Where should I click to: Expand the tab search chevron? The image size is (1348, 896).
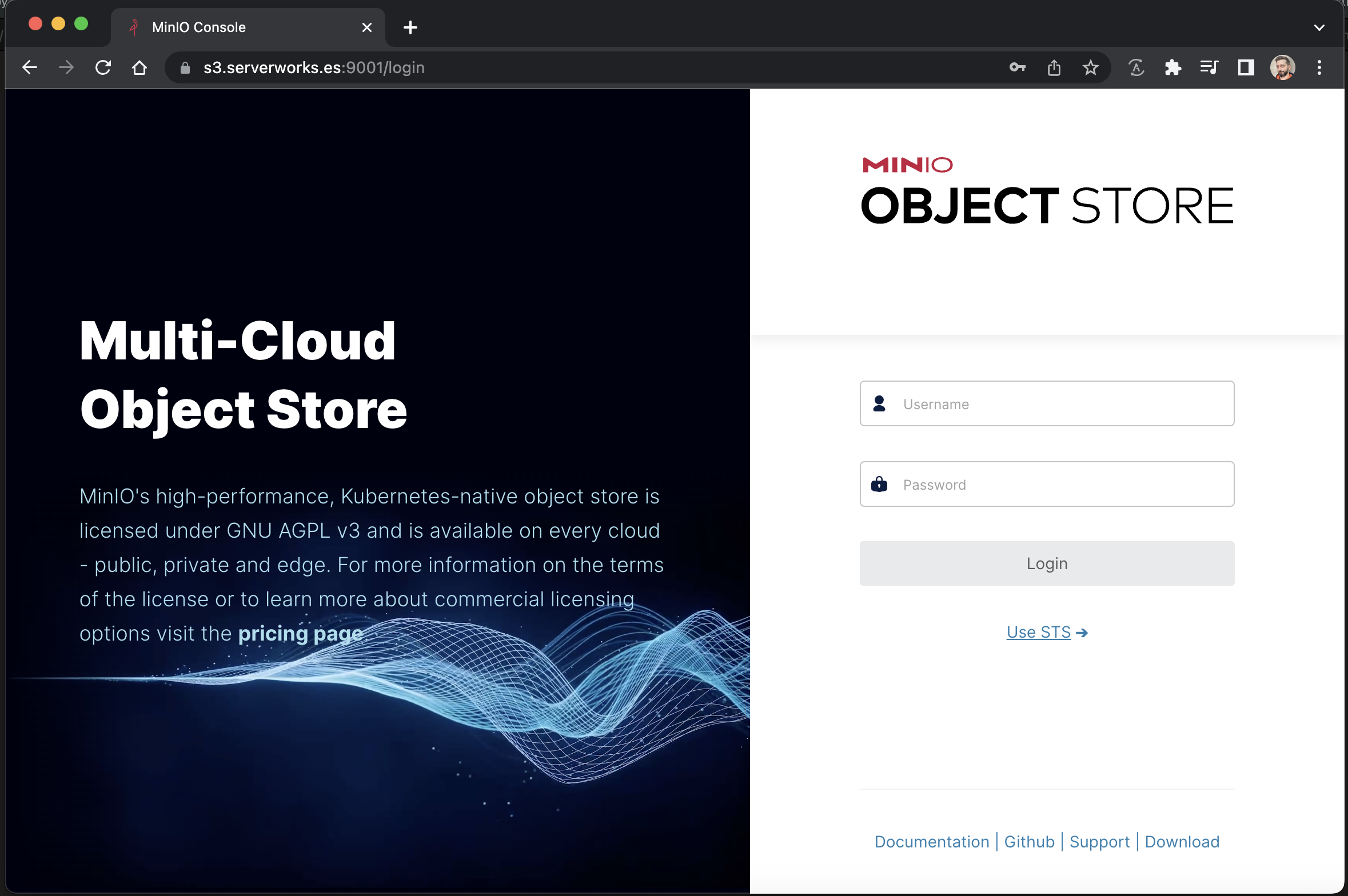1319,27
